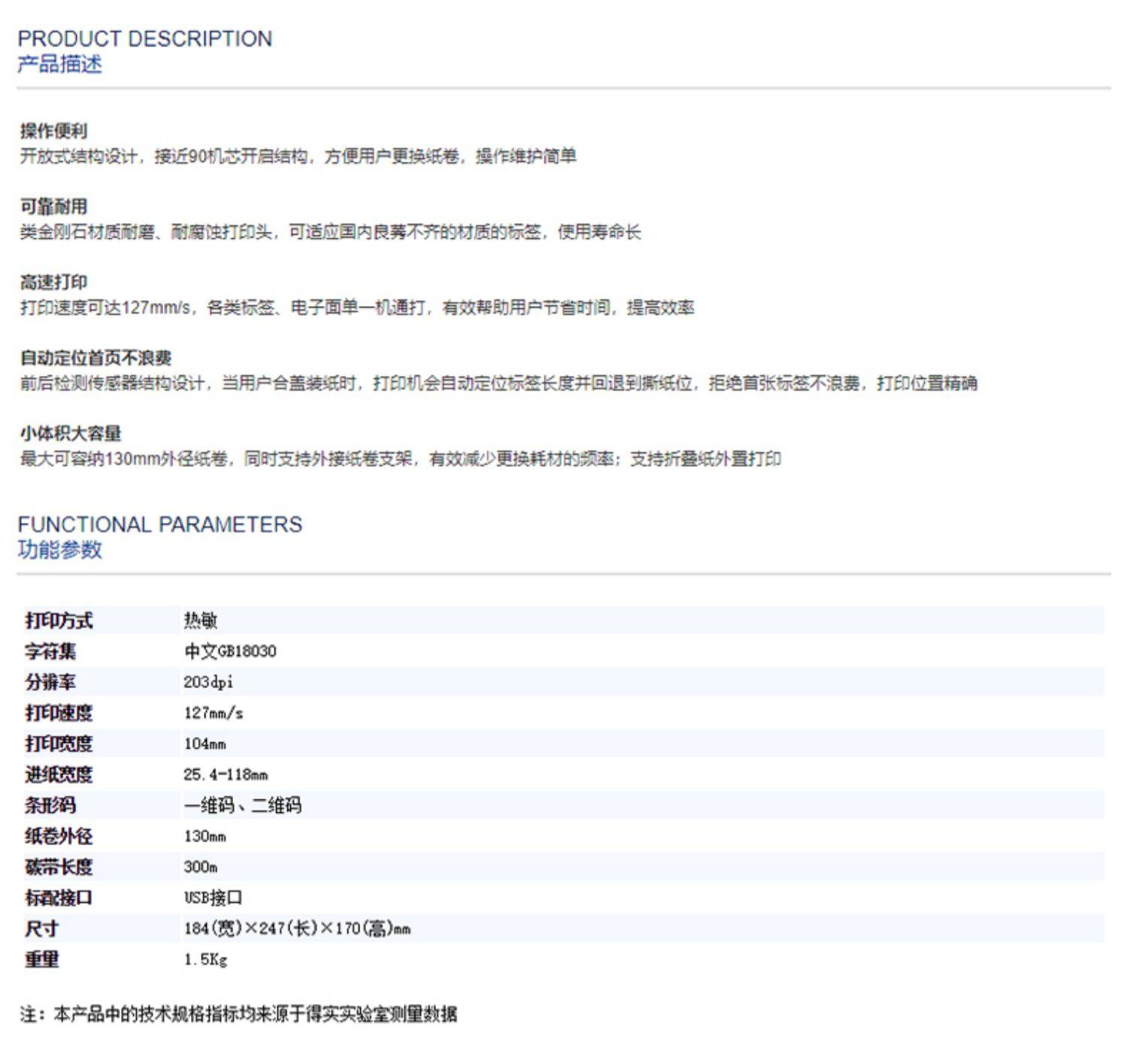Click the "操作便利" feature title
Viewport: 1128px width, 1064px height.
pos(53,131)
